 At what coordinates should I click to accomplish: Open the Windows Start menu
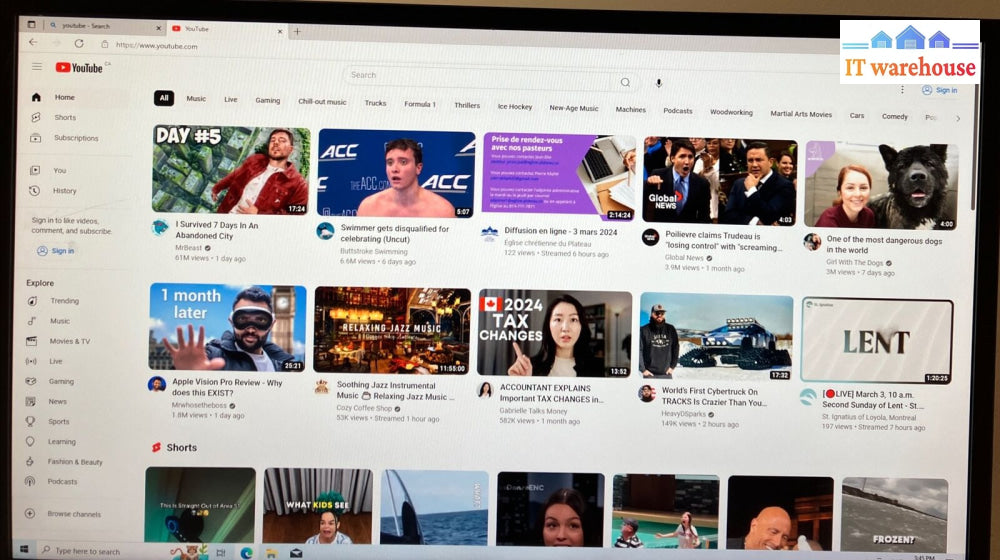(21, 550)
